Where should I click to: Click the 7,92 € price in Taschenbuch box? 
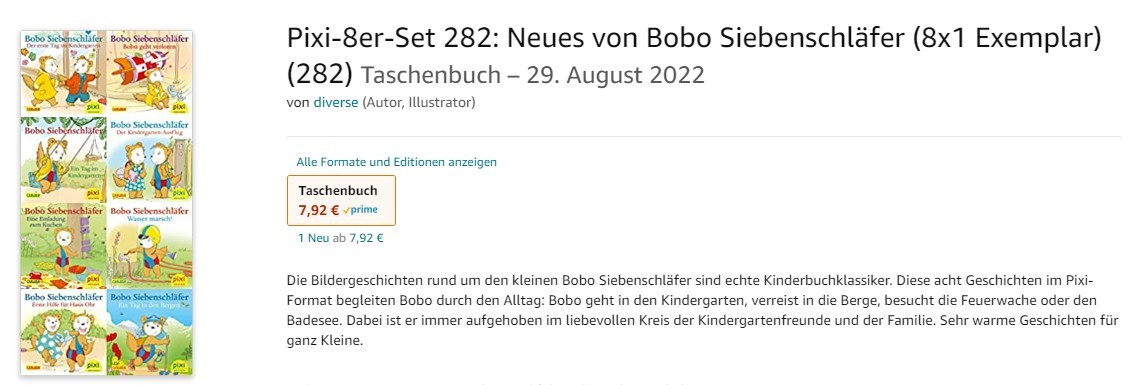pos(318,210)
